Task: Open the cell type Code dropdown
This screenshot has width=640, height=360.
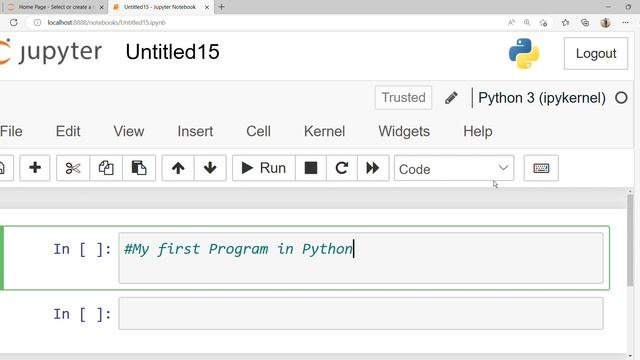Action: [453, 168]
